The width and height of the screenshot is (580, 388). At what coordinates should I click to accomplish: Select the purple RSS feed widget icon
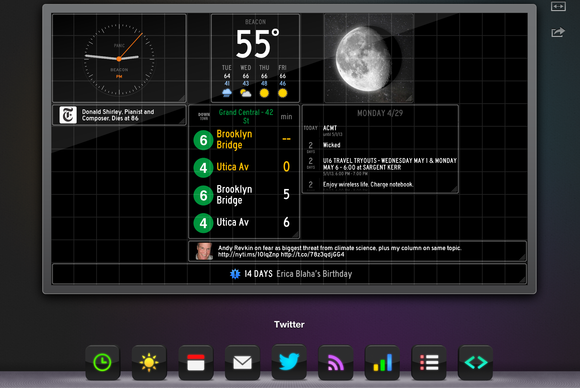coord(335,362)
